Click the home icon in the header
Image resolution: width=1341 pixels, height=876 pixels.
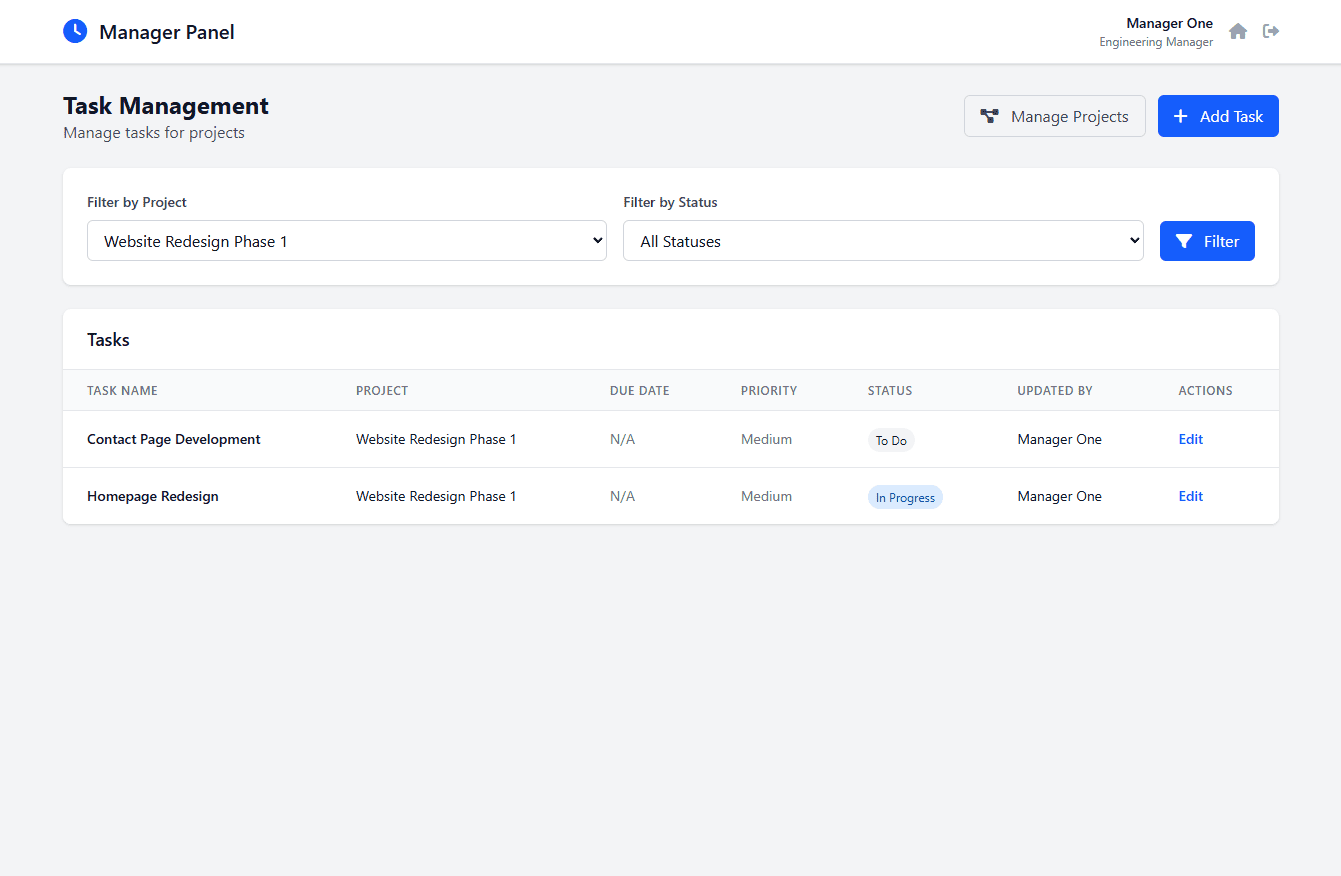coord(1237,31)
